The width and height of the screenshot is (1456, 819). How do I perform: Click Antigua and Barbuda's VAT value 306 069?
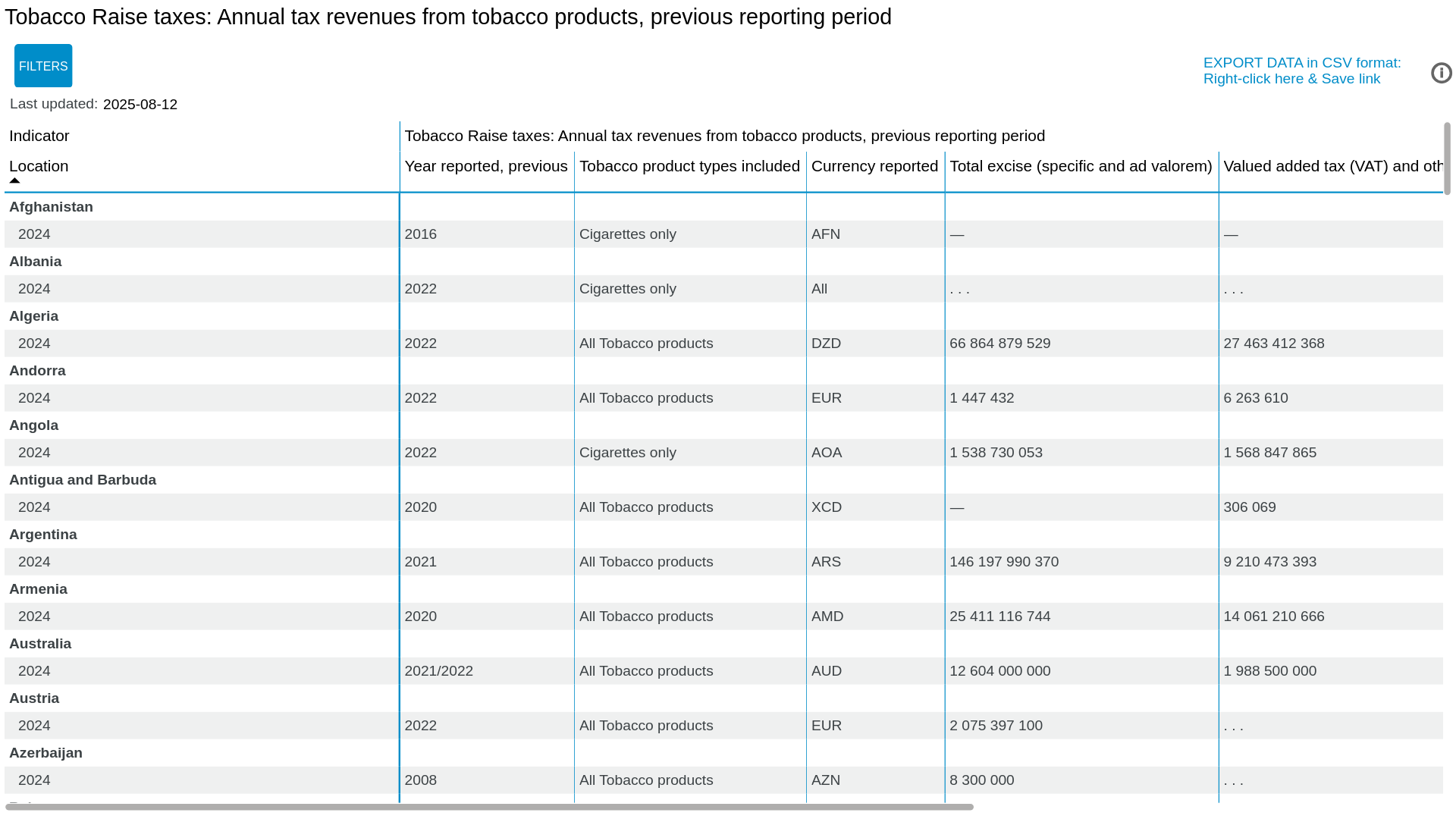tap(1250, 507)
